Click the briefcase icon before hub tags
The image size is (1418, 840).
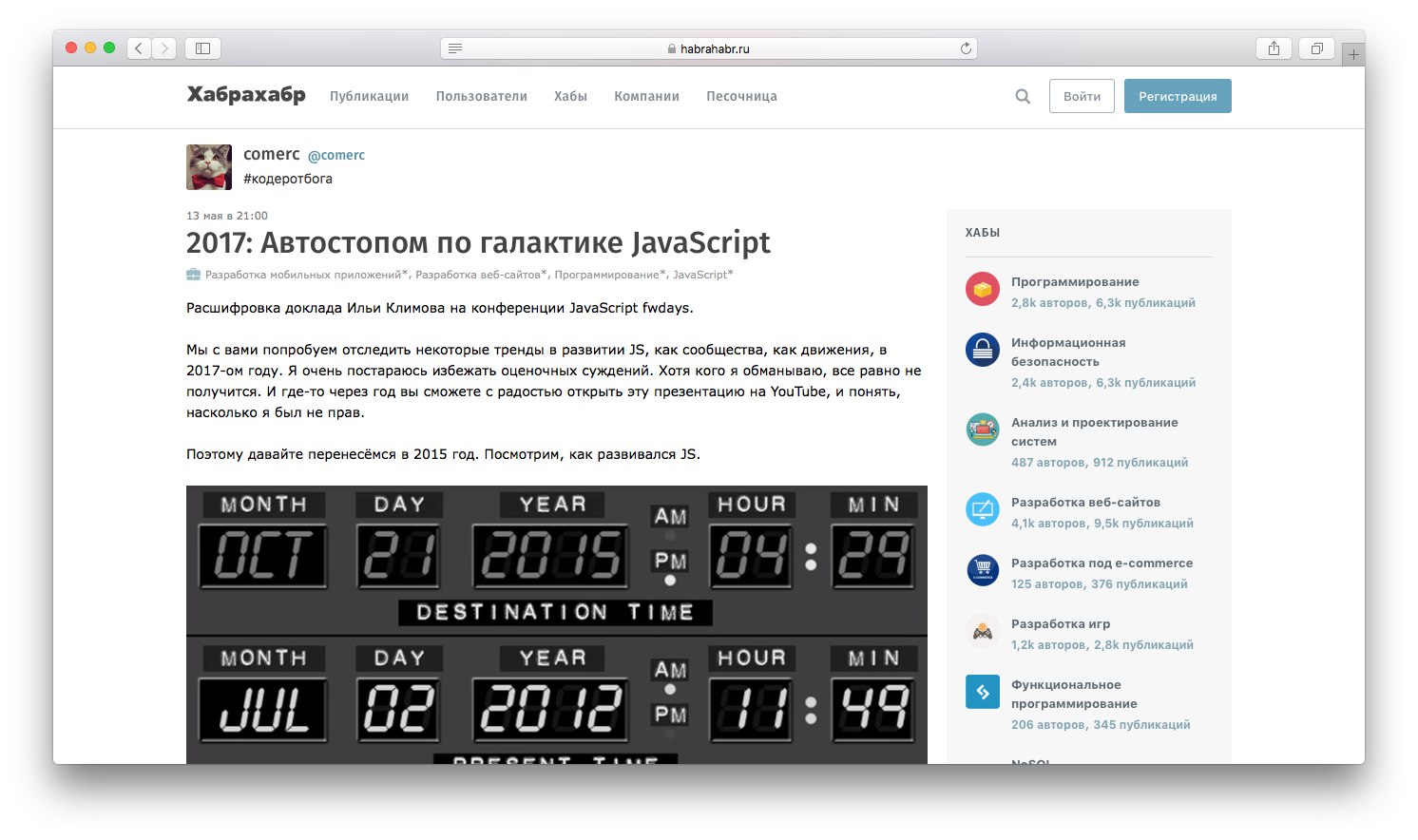tap(194, 275)
